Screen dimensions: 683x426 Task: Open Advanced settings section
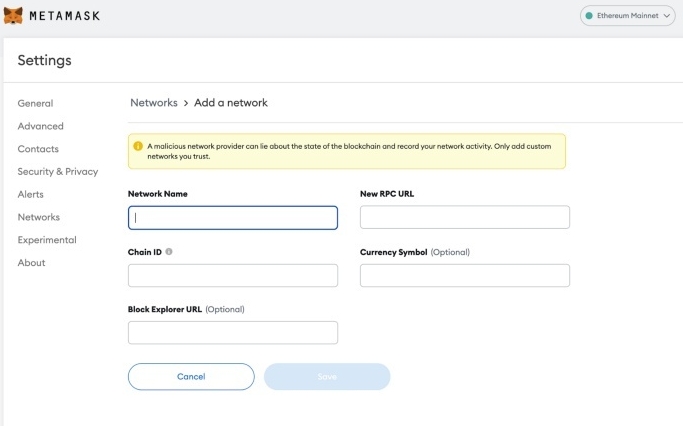tap(40, 126)
